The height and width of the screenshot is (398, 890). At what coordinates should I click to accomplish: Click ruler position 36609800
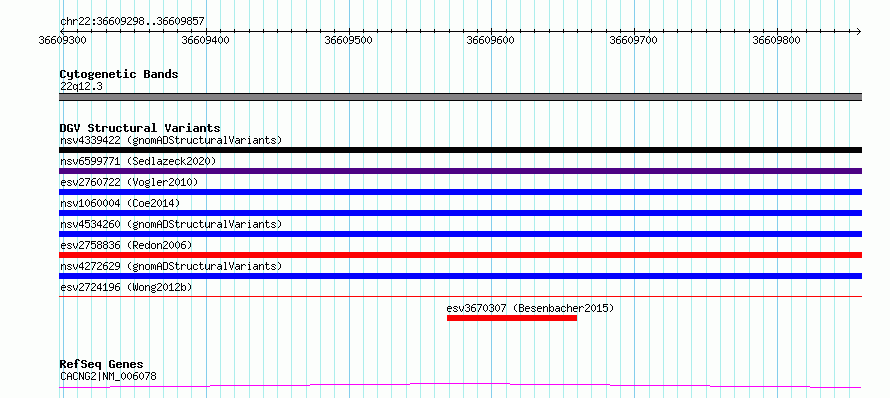pos(776,40)
